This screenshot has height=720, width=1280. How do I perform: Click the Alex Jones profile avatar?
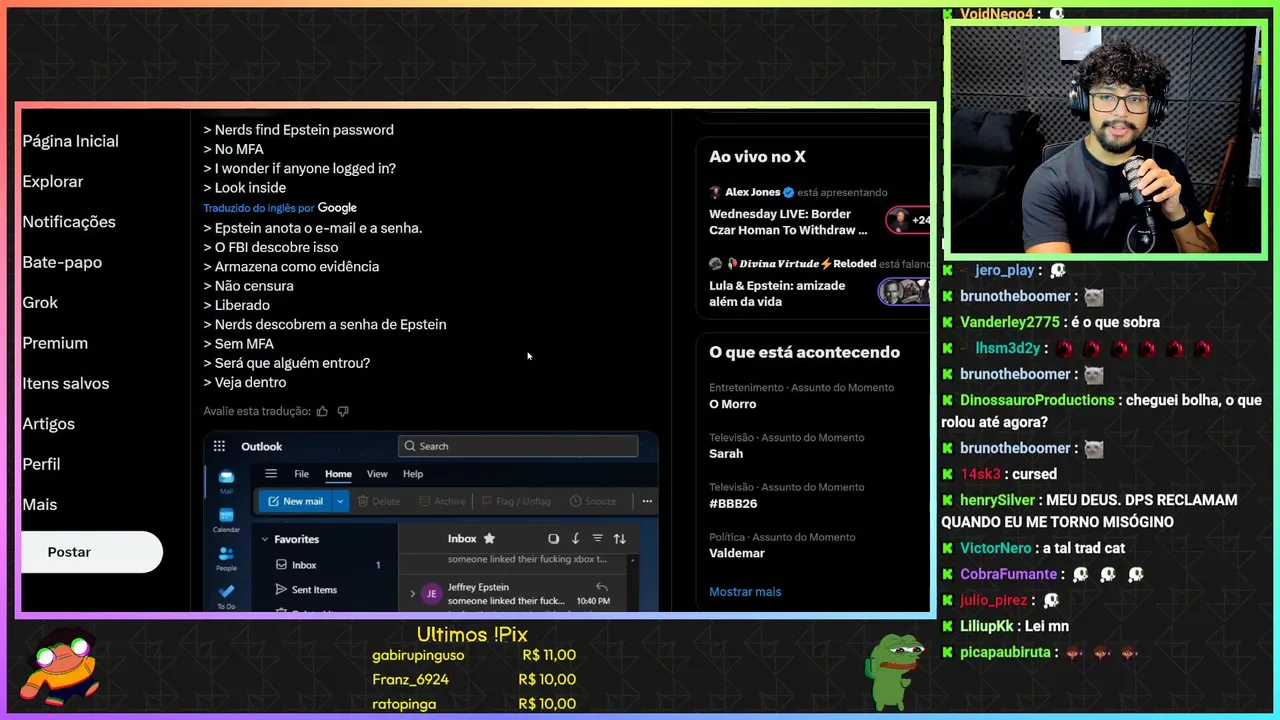(715, 192)
